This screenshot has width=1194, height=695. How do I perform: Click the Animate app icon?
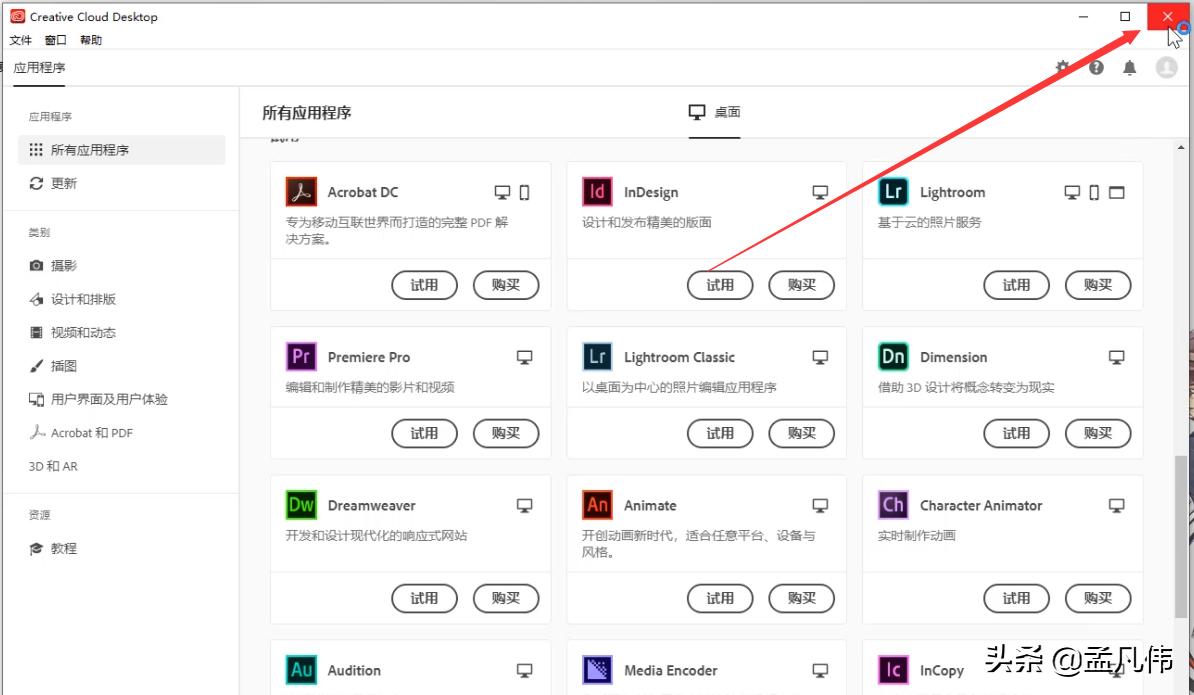point(597,505)
